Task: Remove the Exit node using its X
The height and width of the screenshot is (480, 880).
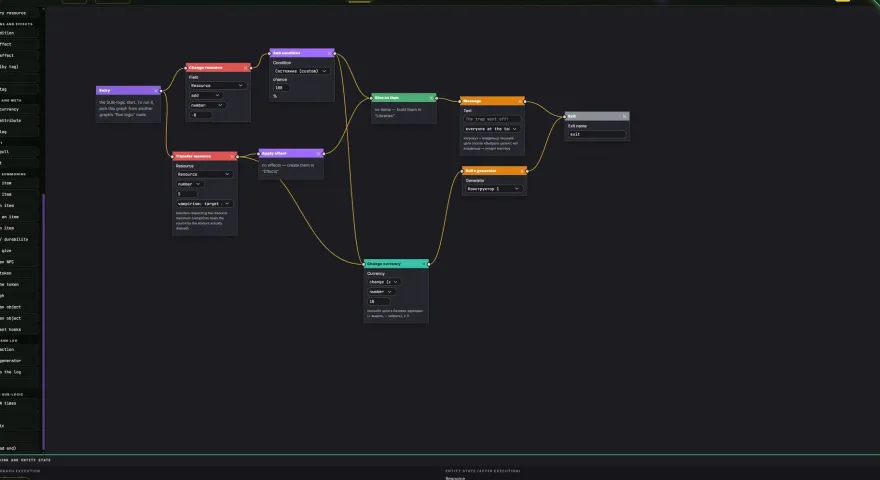Action: pyautogui.click(x=624, y=116)
